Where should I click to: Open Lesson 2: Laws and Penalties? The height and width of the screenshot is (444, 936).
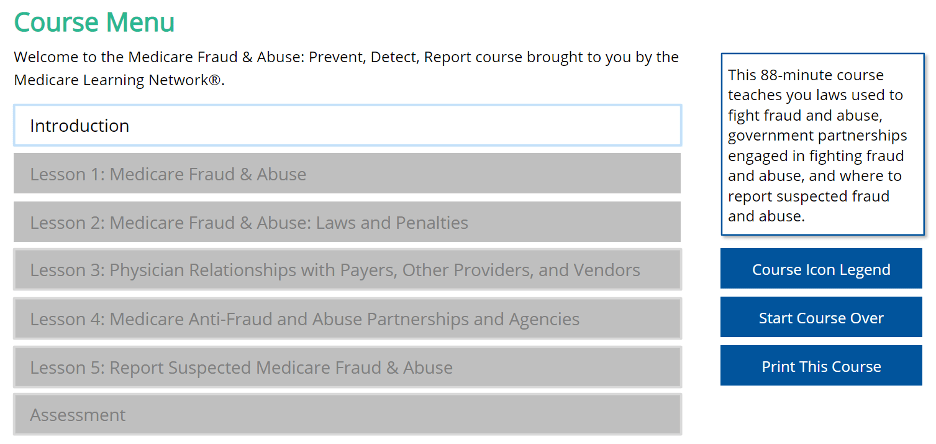(347, 222)
